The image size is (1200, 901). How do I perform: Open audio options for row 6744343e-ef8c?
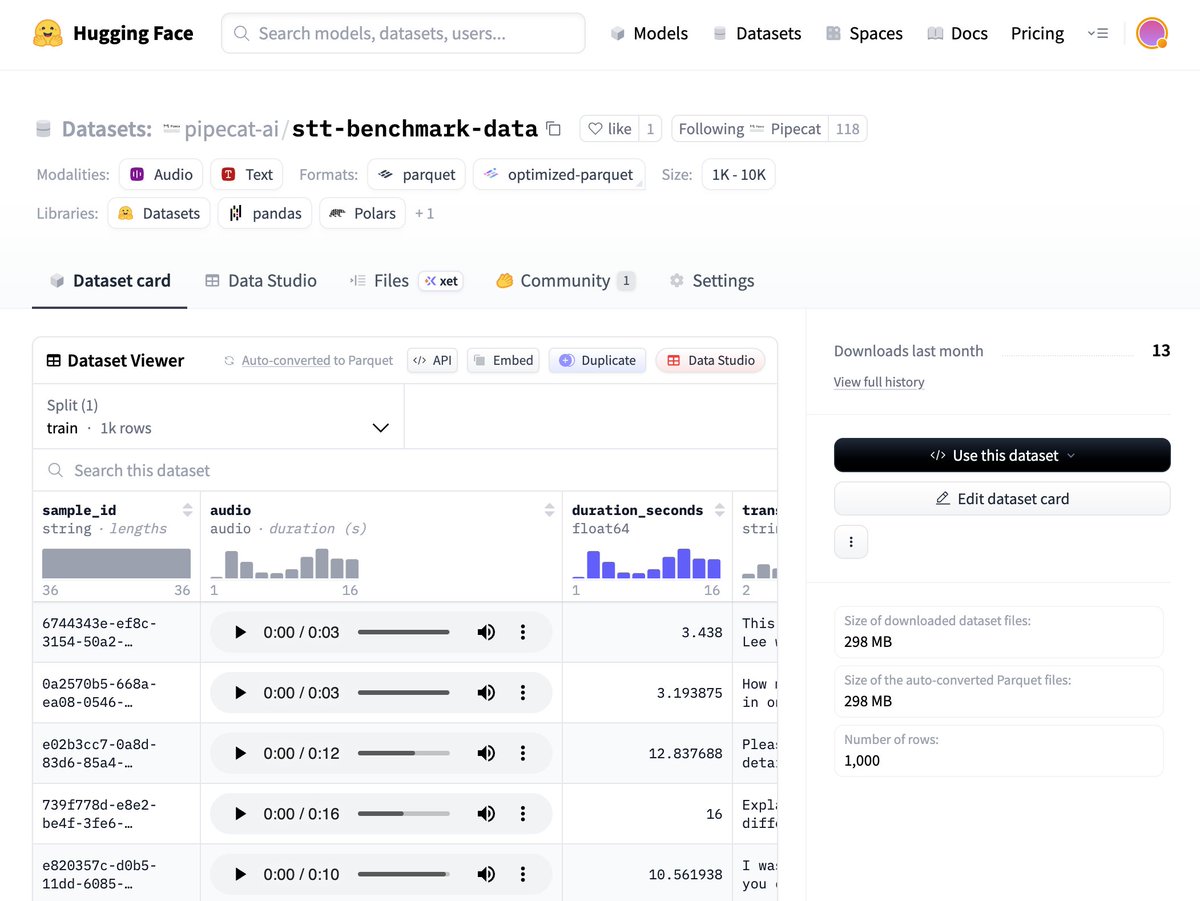pyautogui.click(x=522, y=632)
